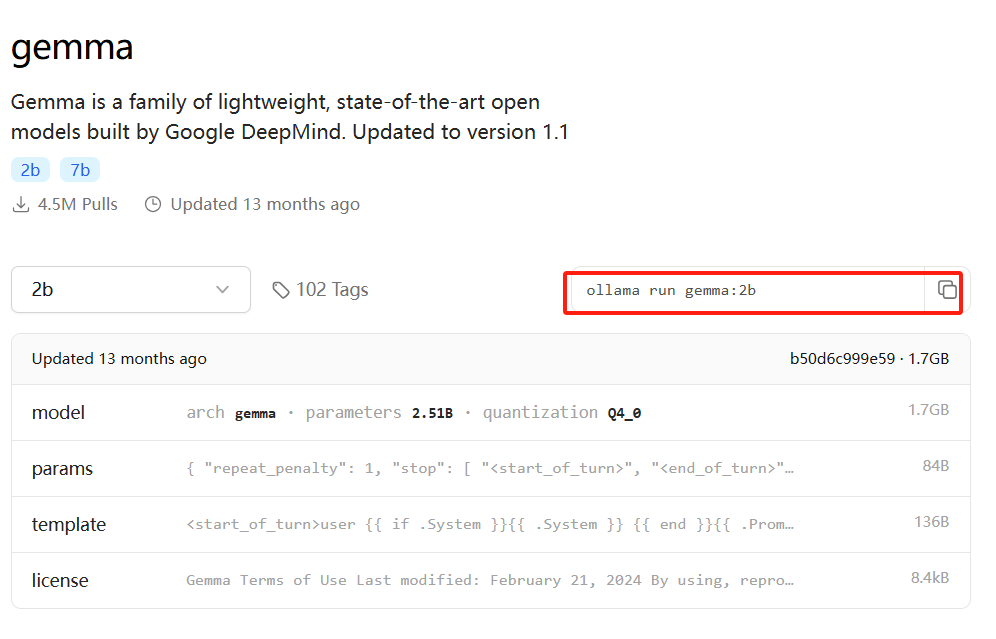Click the 2b size tag badge
Image resolution: width=996 pixels, height=639 pixels.
pos(30,170)
